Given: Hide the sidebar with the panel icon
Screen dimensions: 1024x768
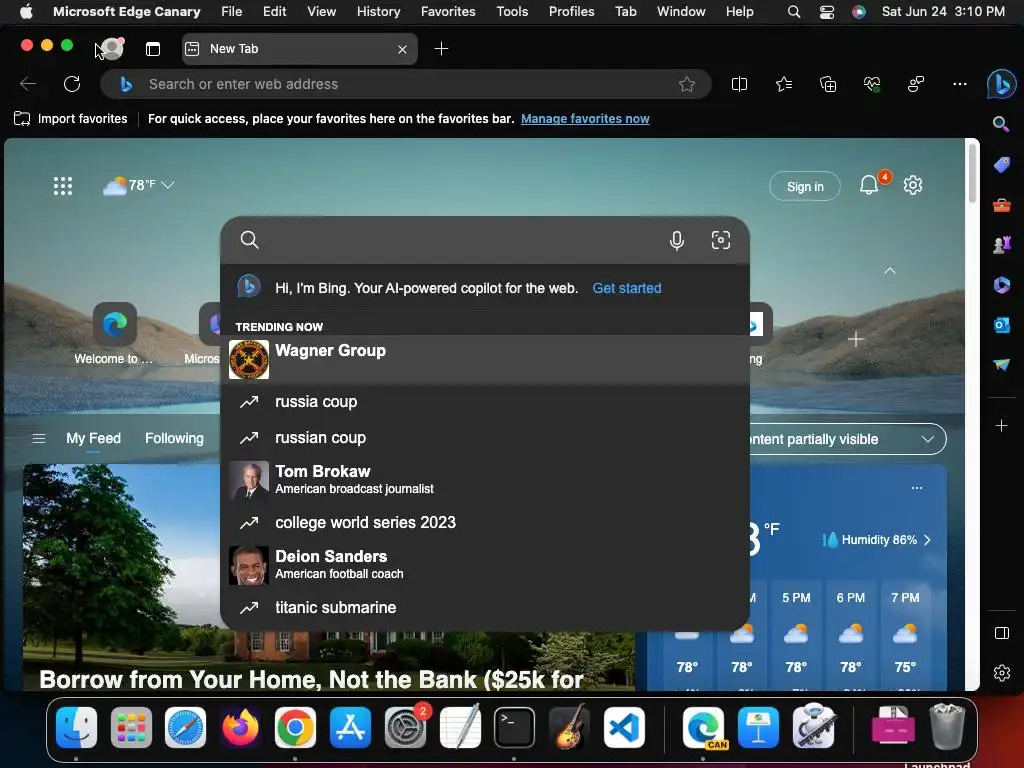Looking at the screenshot, I should (1001, 633).
